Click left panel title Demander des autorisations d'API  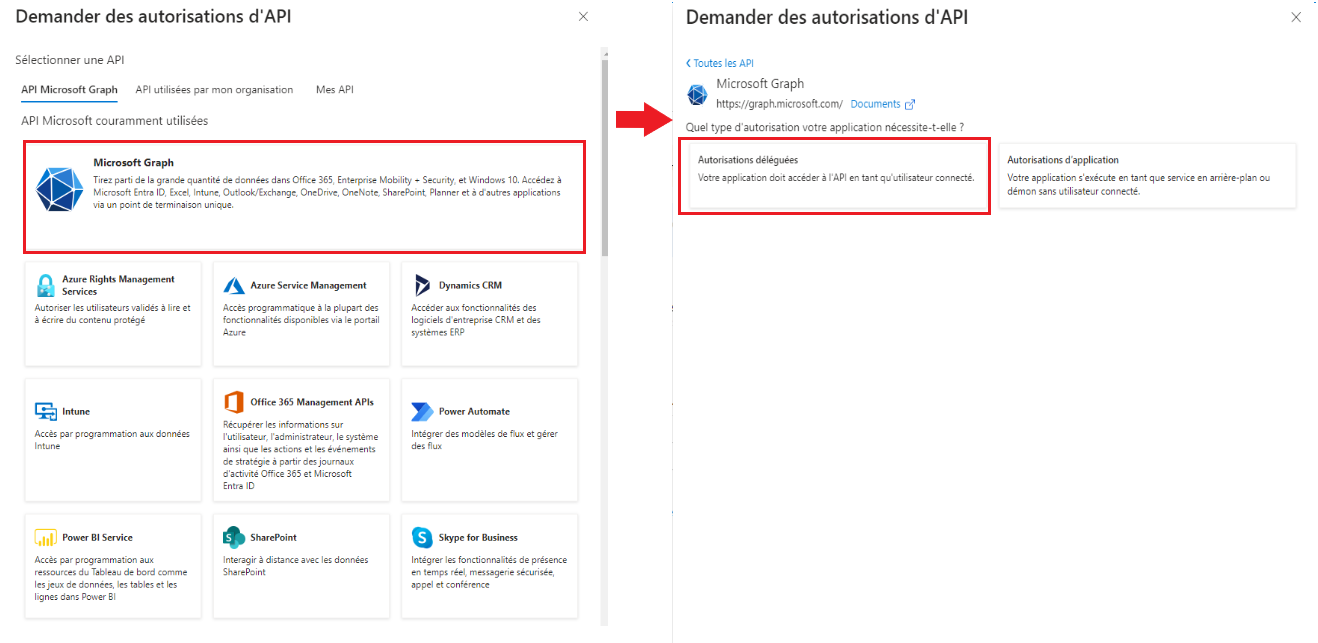click(x=154, y=16)
